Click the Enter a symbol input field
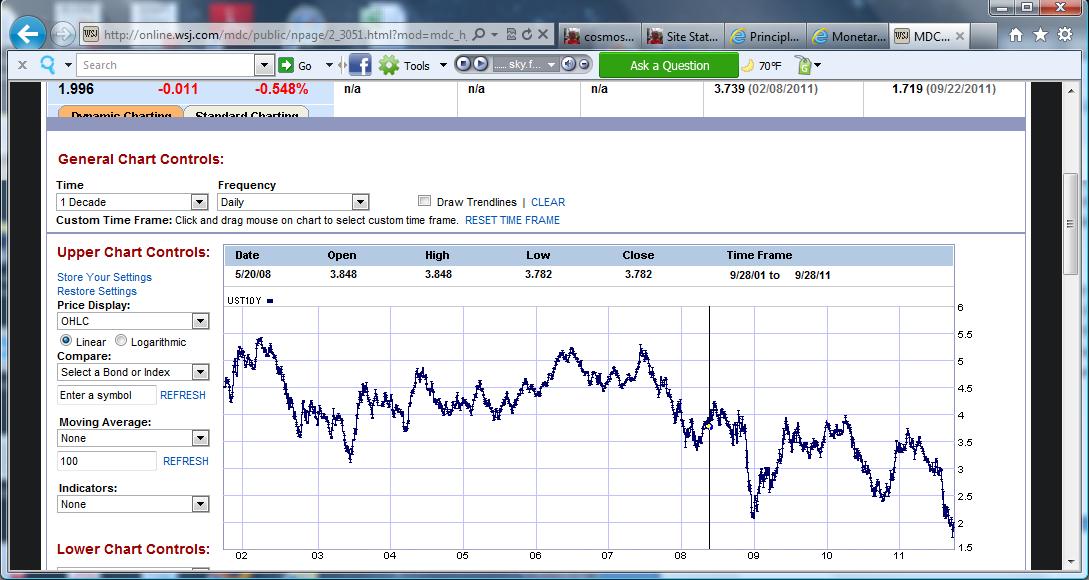This screenshot has width=1089, height=580. pyautogui.click(x=107, y=395)
